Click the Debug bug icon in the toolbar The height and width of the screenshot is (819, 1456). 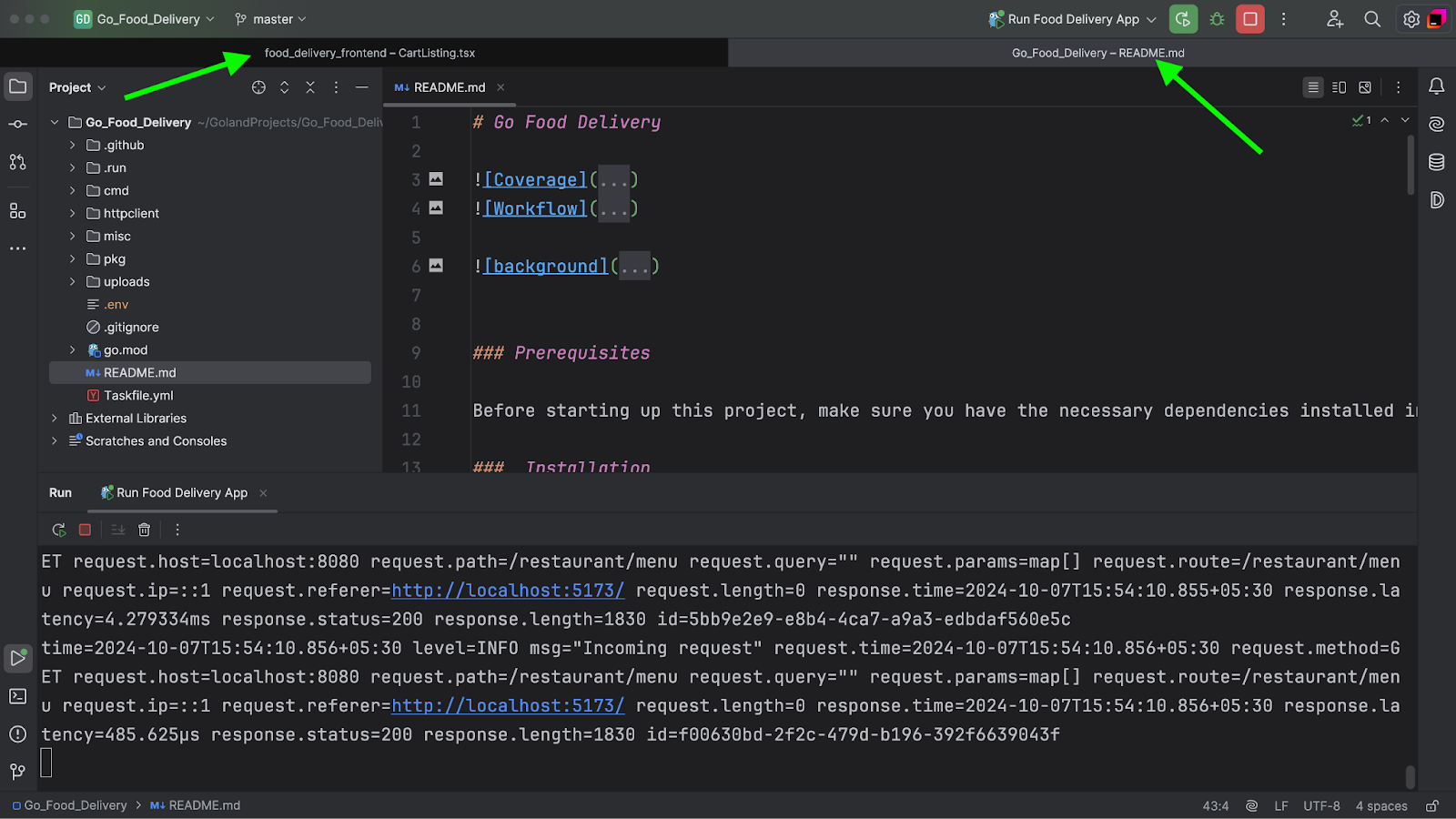point(1217,19)
